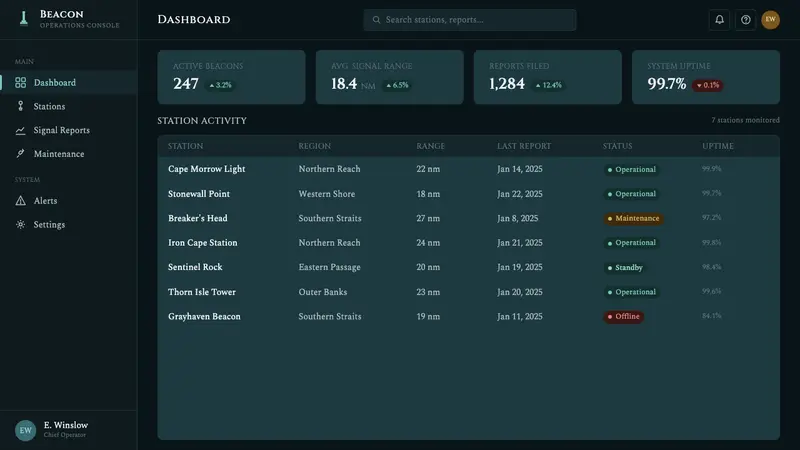Click the 22 nm range value
800x450 pixels.
click(x=428, y=169)
